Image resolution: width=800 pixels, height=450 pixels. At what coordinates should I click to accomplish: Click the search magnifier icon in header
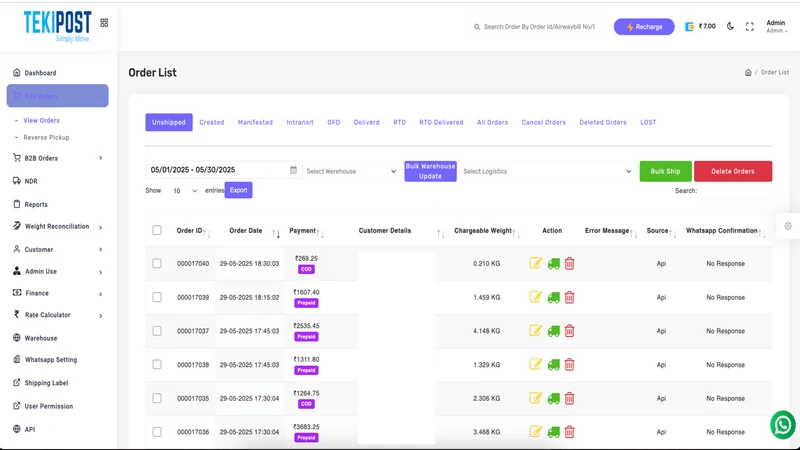pos(477,27)
